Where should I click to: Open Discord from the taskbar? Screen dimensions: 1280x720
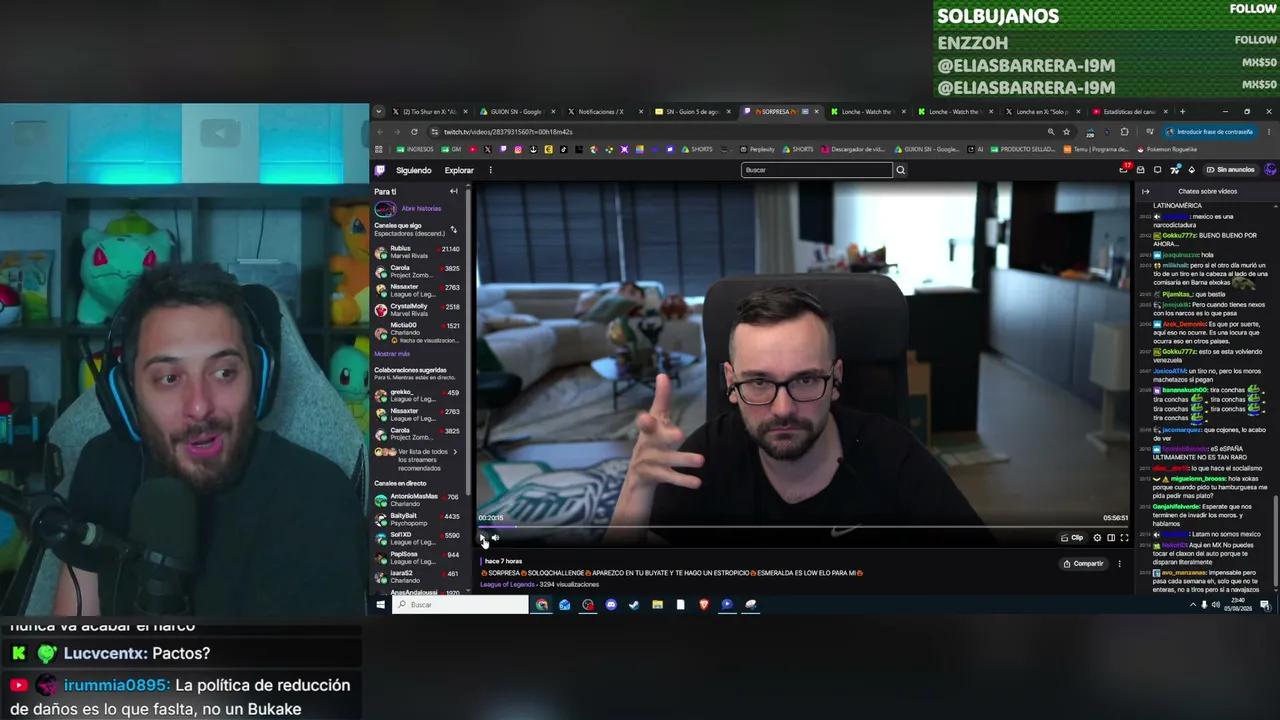[x=611, y=605]
